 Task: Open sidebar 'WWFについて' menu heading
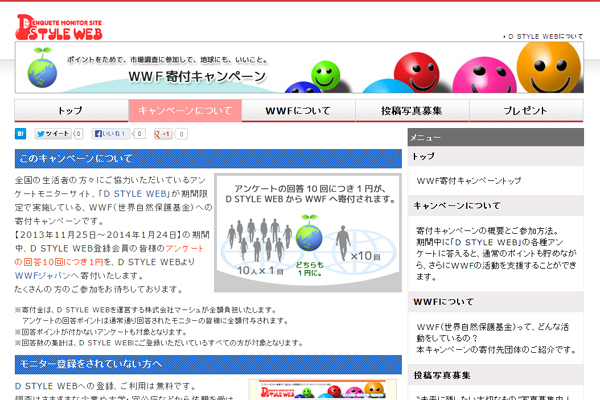[x=442, y=301]
